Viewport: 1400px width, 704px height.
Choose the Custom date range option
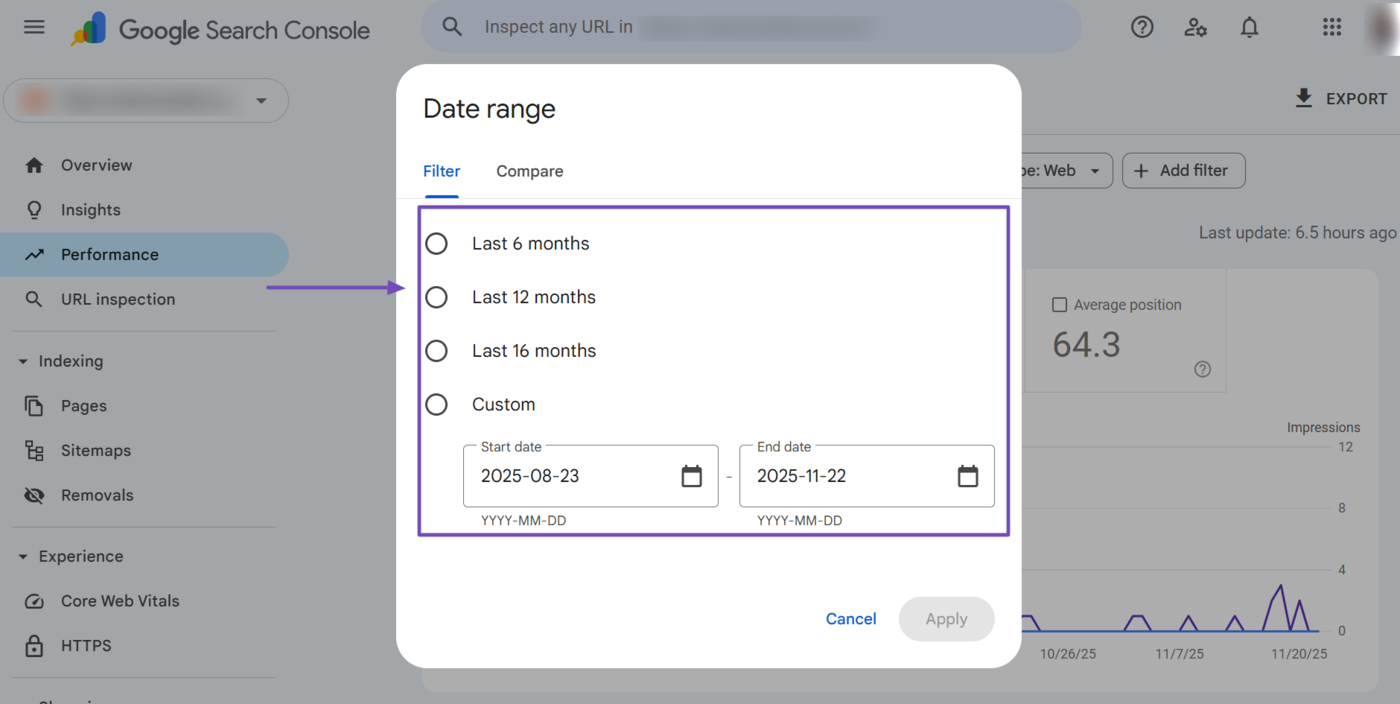pos(436,404)
